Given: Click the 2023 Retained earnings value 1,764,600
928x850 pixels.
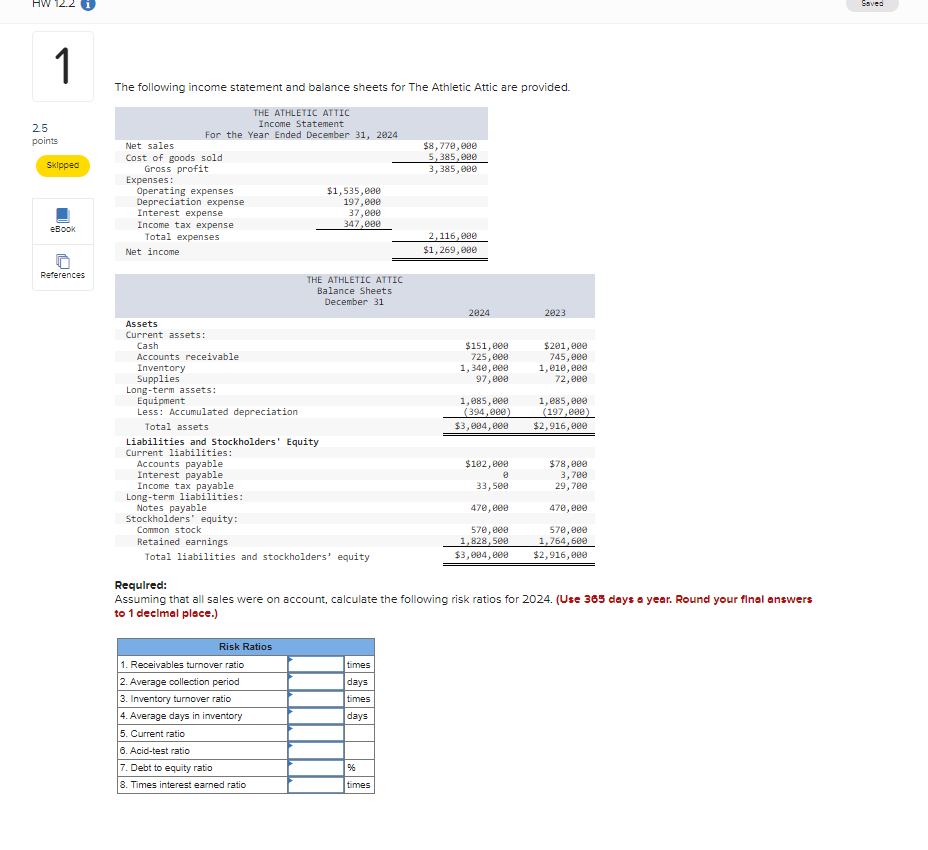Looking at the screenshot, I should tap(563, 541).
